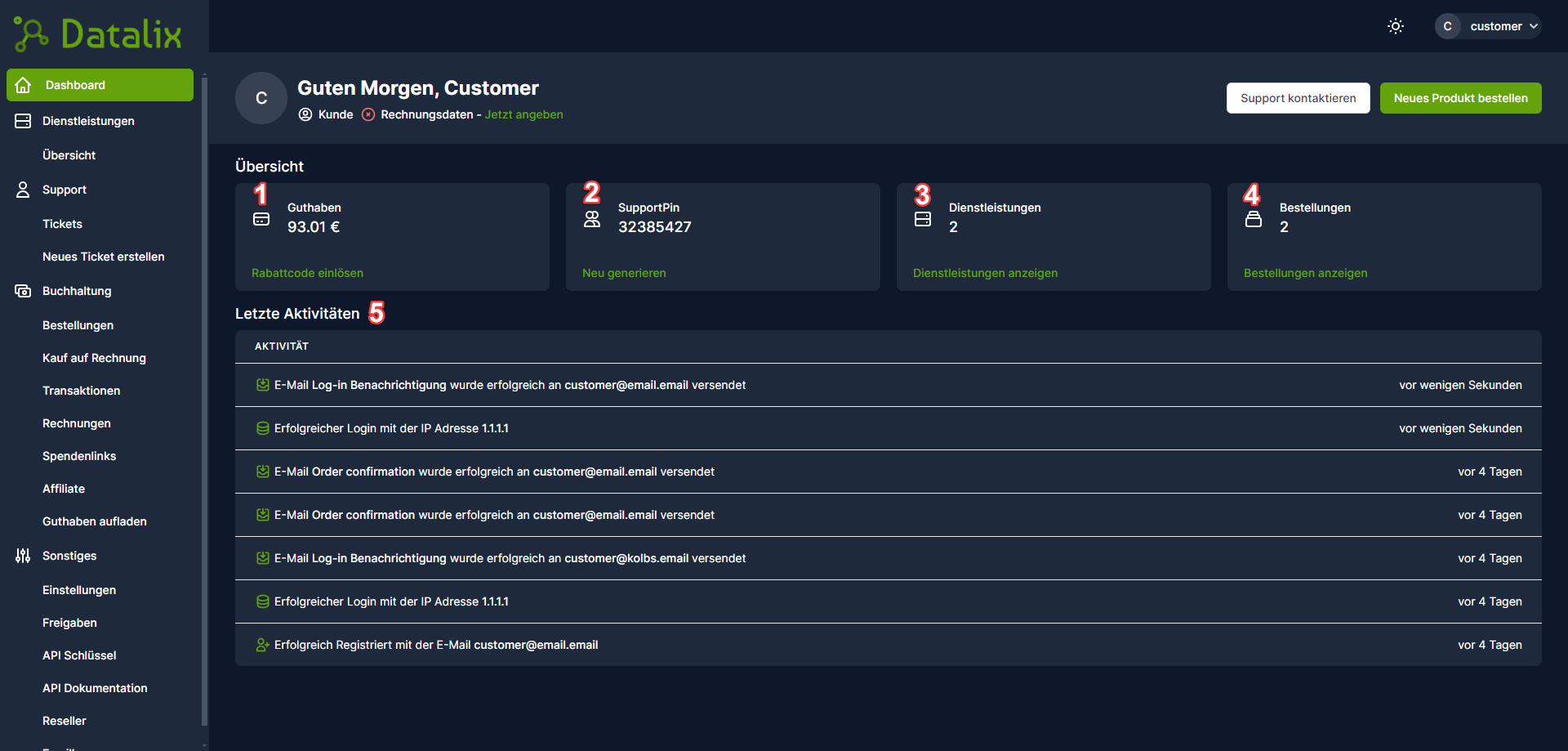
Task: Click Neues Produkt bestellen button
Action: coord(1461,98)
